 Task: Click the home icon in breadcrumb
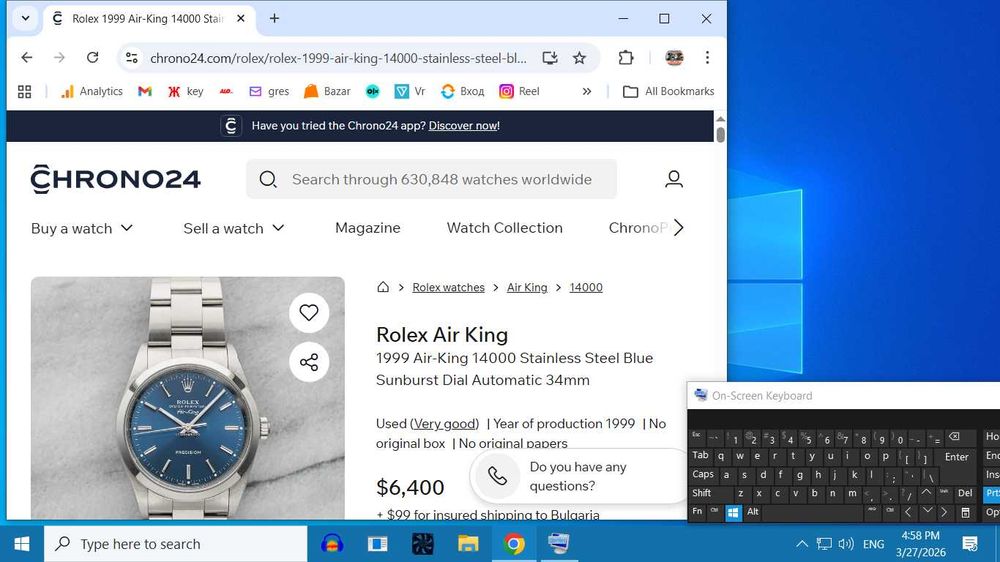pos(383,287)
